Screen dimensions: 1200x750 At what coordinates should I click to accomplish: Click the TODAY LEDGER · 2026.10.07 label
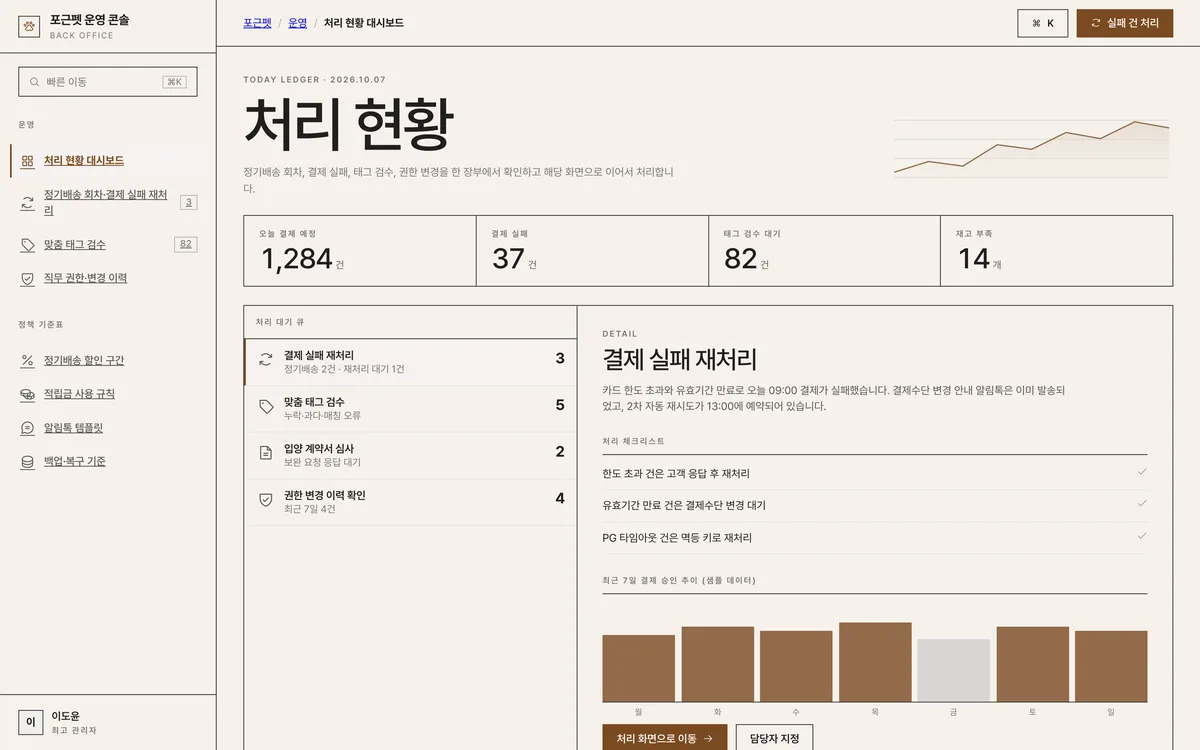point(314,79)
